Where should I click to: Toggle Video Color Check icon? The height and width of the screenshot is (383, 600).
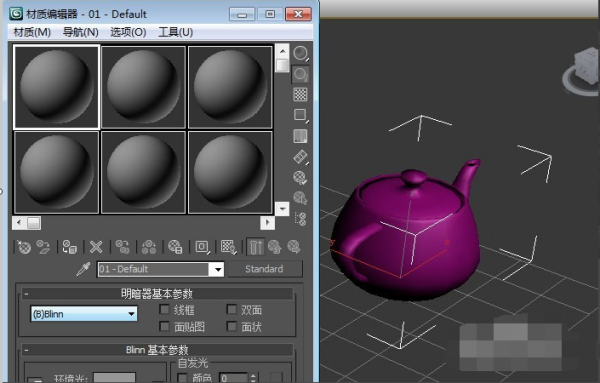click(300, 136)
